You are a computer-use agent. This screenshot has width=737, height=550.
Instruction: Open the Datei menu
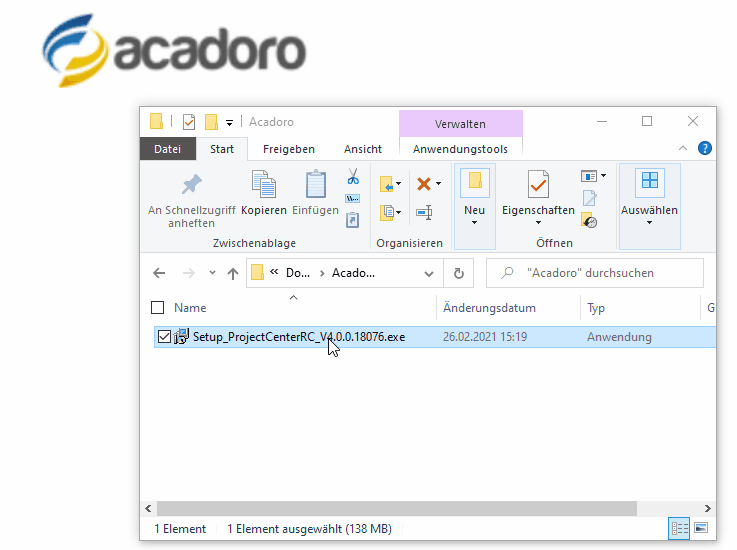pyautogui.click(x=168, y=149)
